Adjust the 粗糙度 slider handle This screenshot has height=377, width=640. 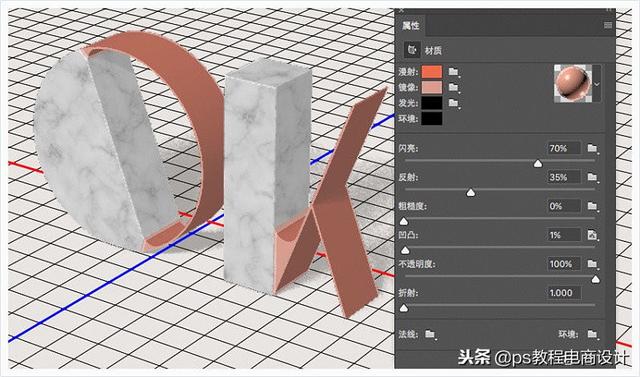tap(404, 222)
